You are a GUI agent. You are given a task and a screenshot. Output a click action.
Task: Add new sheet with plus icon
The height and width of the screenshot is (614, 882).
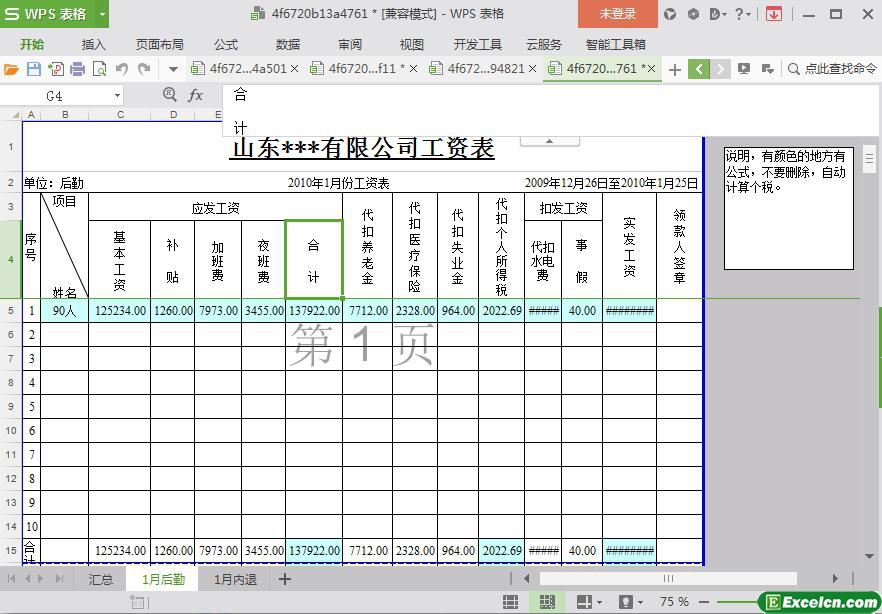(285, 579)
